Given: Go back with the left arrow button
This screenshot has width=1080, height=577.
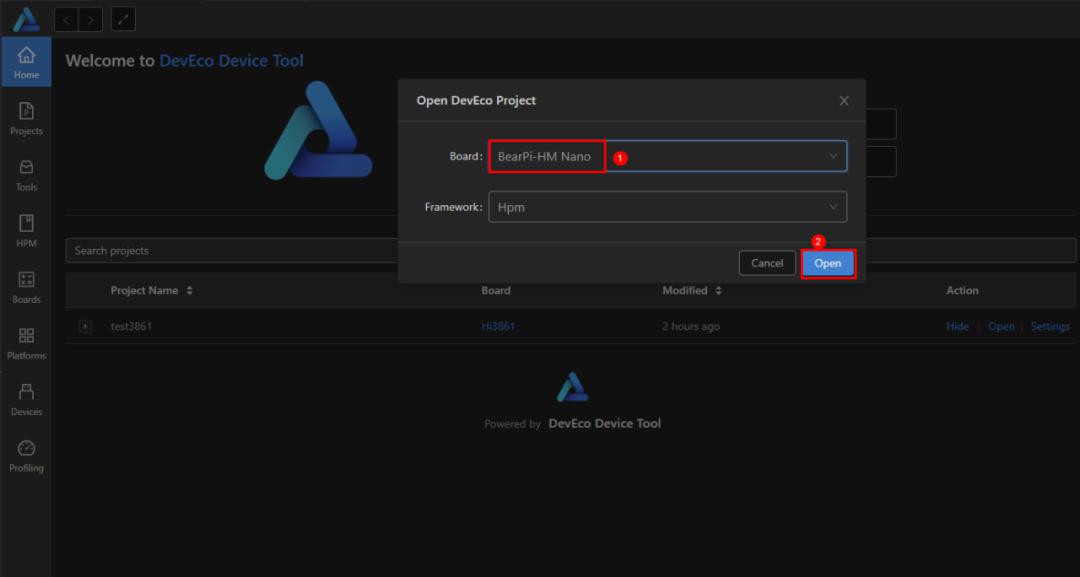Looking at the screenshot, I should pos(66,19).
